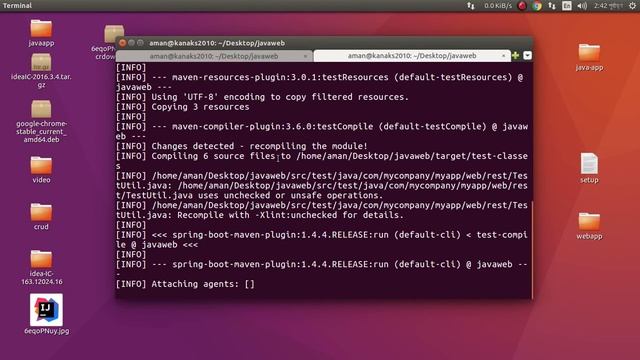
Task: Open the En keyboard layout indicator
Action: tap(567, 6)
